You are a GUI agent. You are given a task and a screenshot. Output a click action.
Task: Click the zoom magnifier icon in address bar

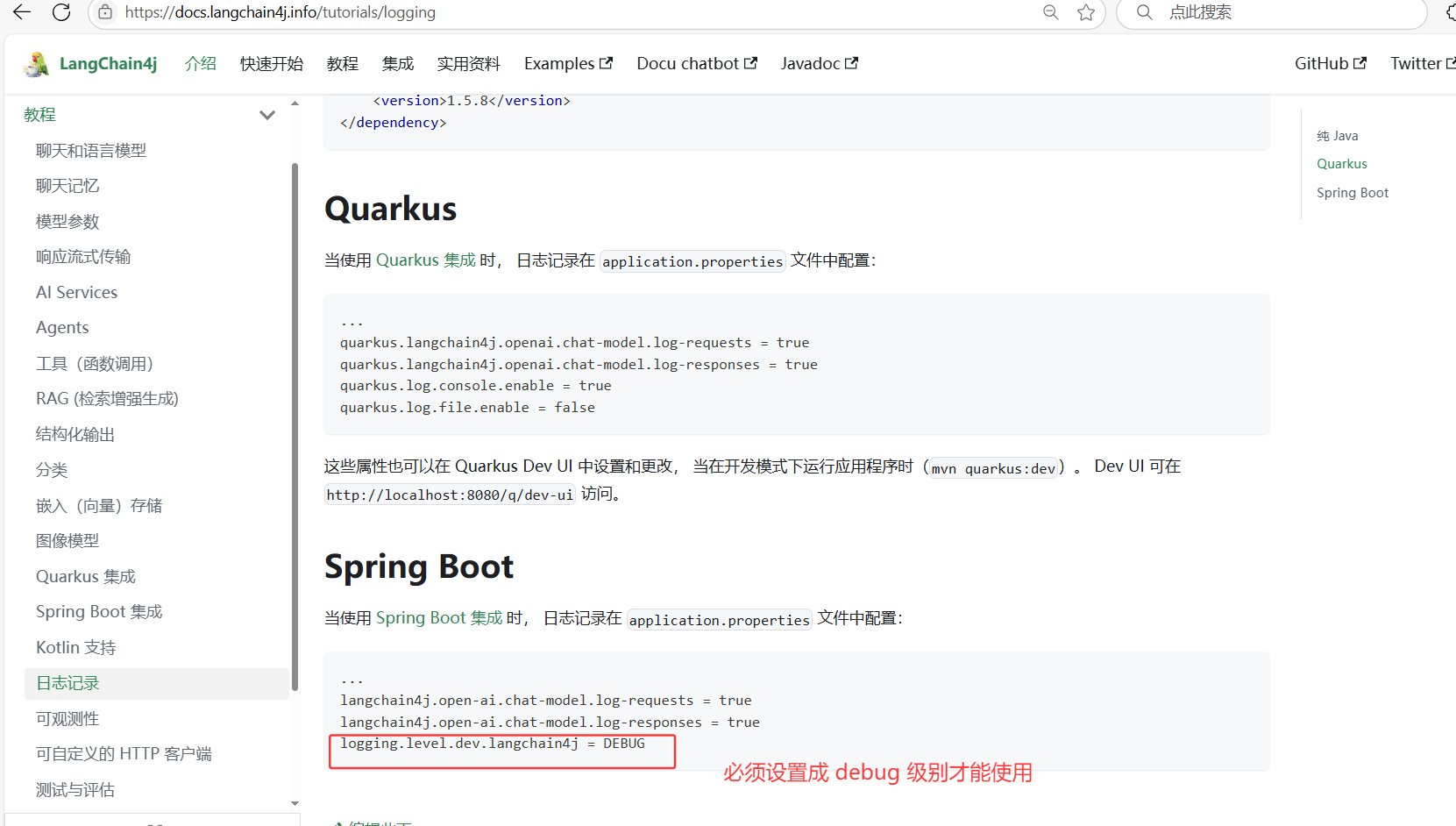click(x=1050, y=12)
